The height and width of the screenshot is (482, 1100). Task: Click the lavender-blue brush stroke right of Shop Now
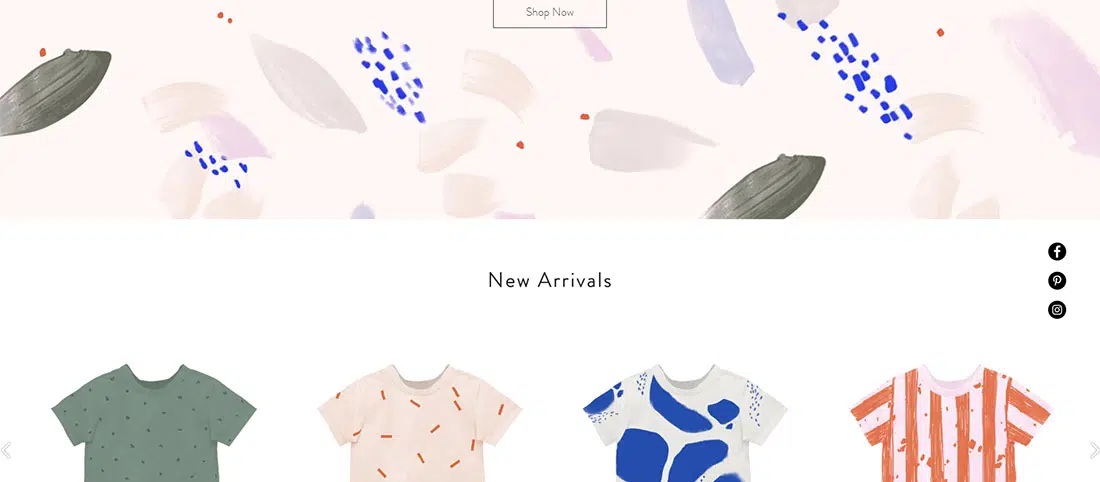coord(719,42)
